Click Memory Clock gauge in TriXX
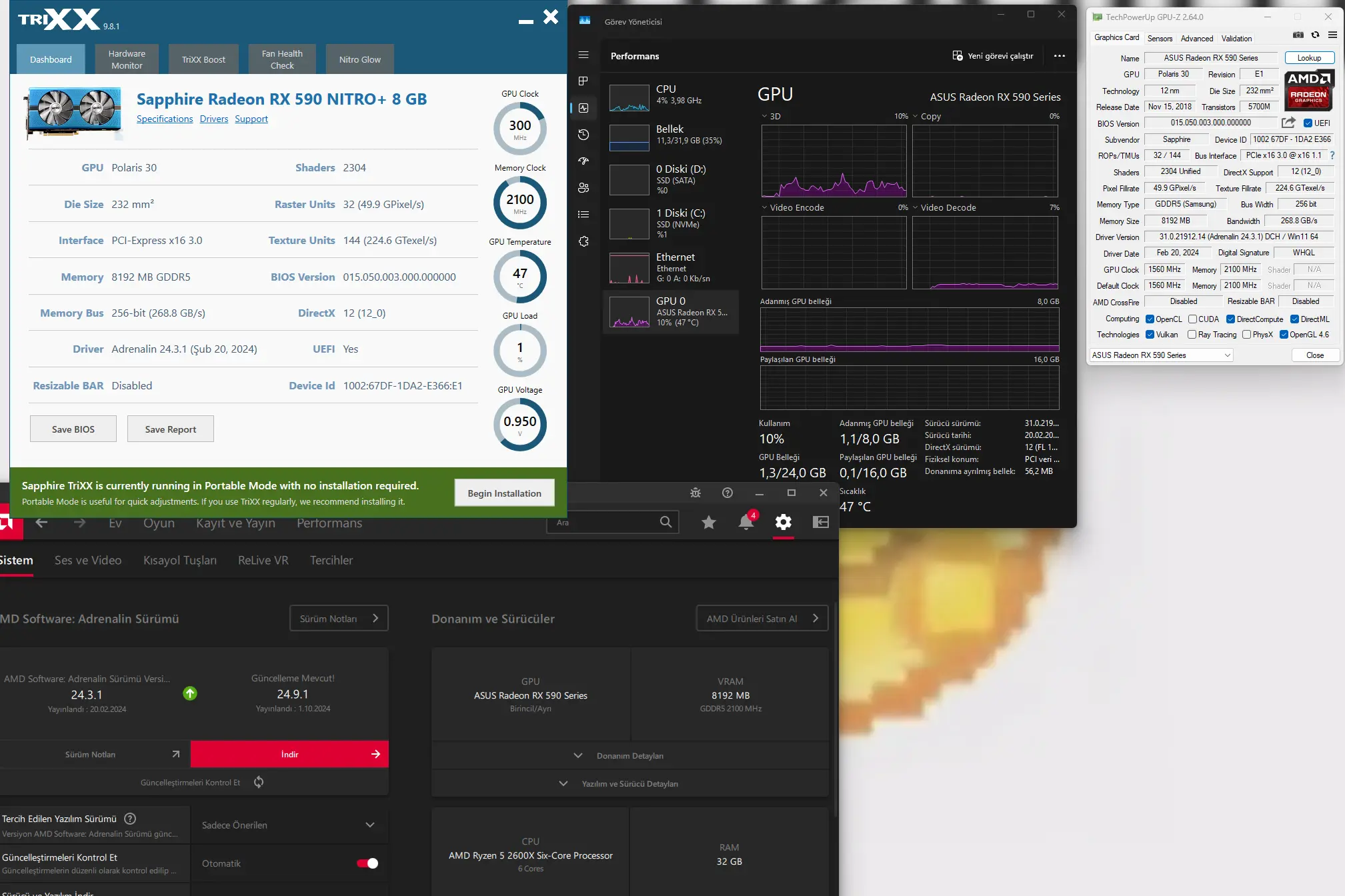This screenshot has height=896, width=1345. click(x=520, y=203)
